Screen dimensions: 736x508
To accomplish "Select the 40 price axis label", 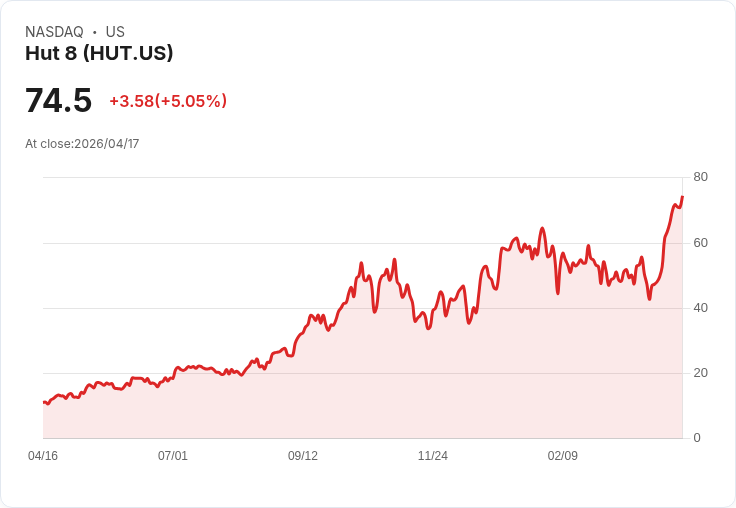I will pyautogui.click(x=700, y=308).
